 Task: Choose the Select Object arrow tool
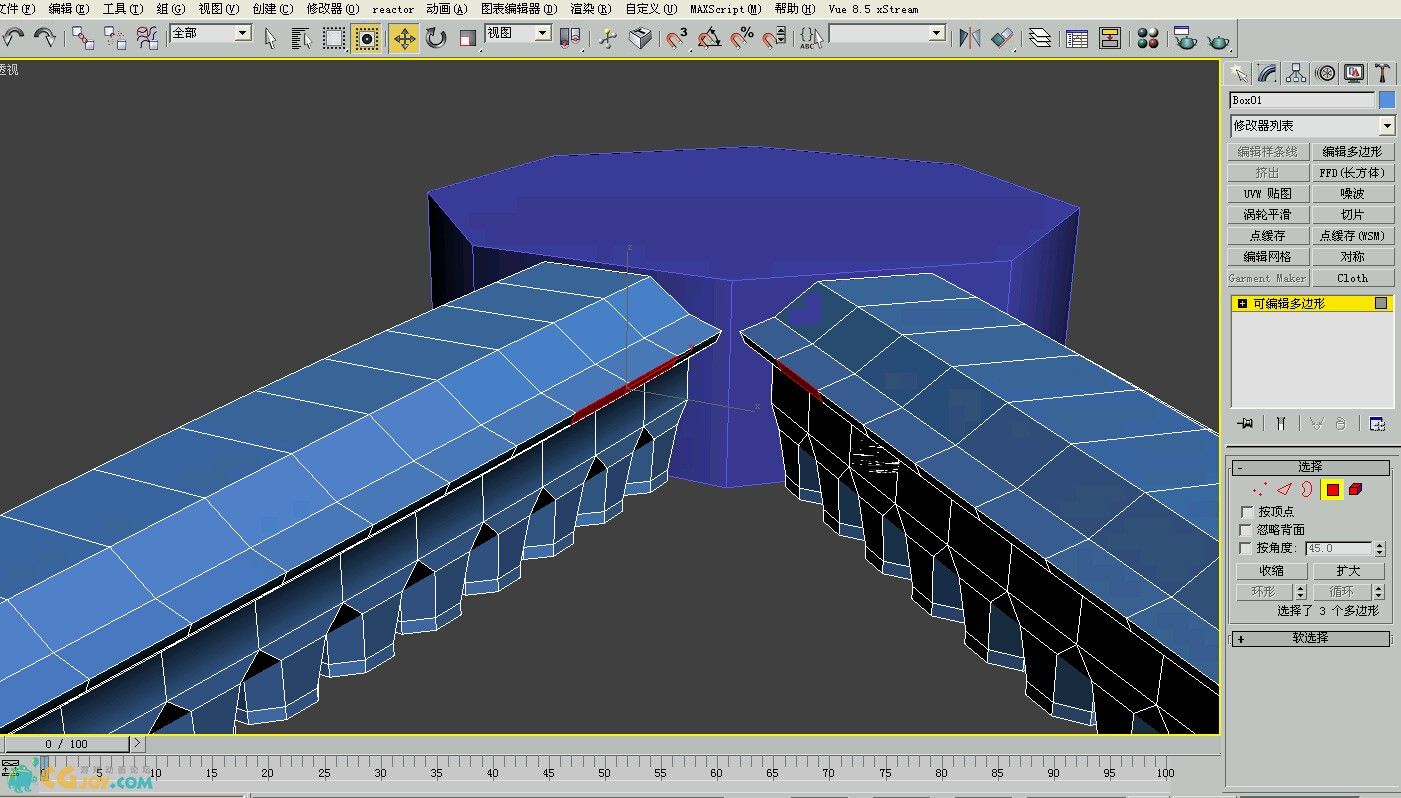point(270,38)
